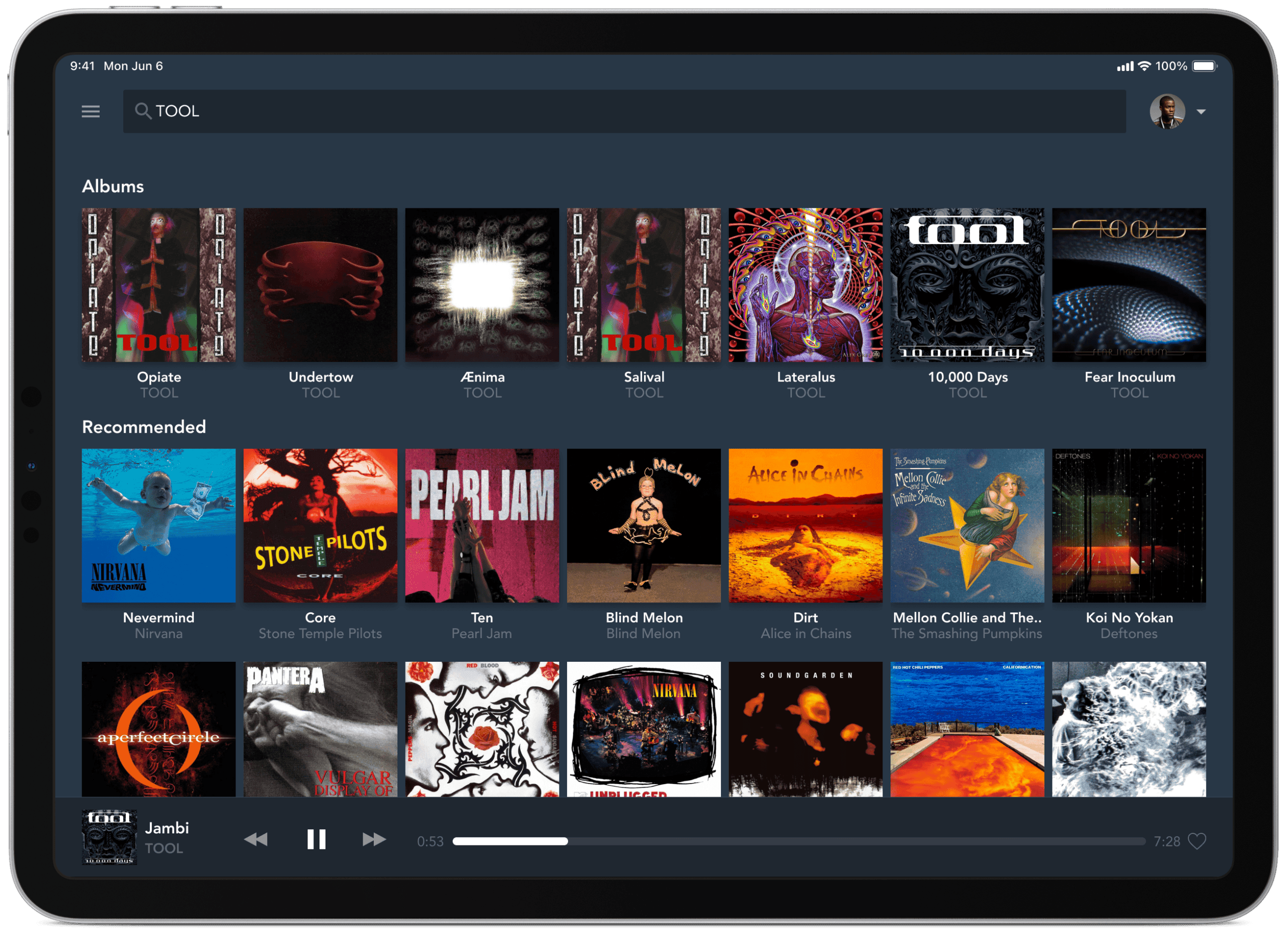
Task: Open the Blind Melon album cover
Action: (644, 526)
